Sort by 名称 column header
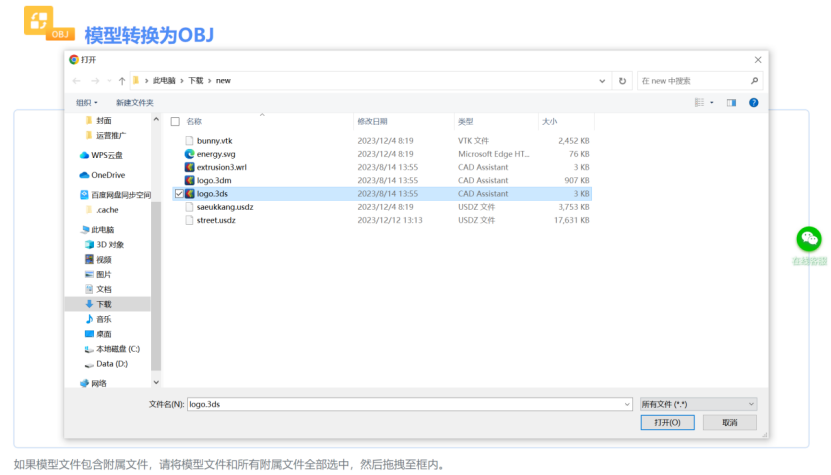This screenshot has width=831, height=475. [x=194, y=121]
